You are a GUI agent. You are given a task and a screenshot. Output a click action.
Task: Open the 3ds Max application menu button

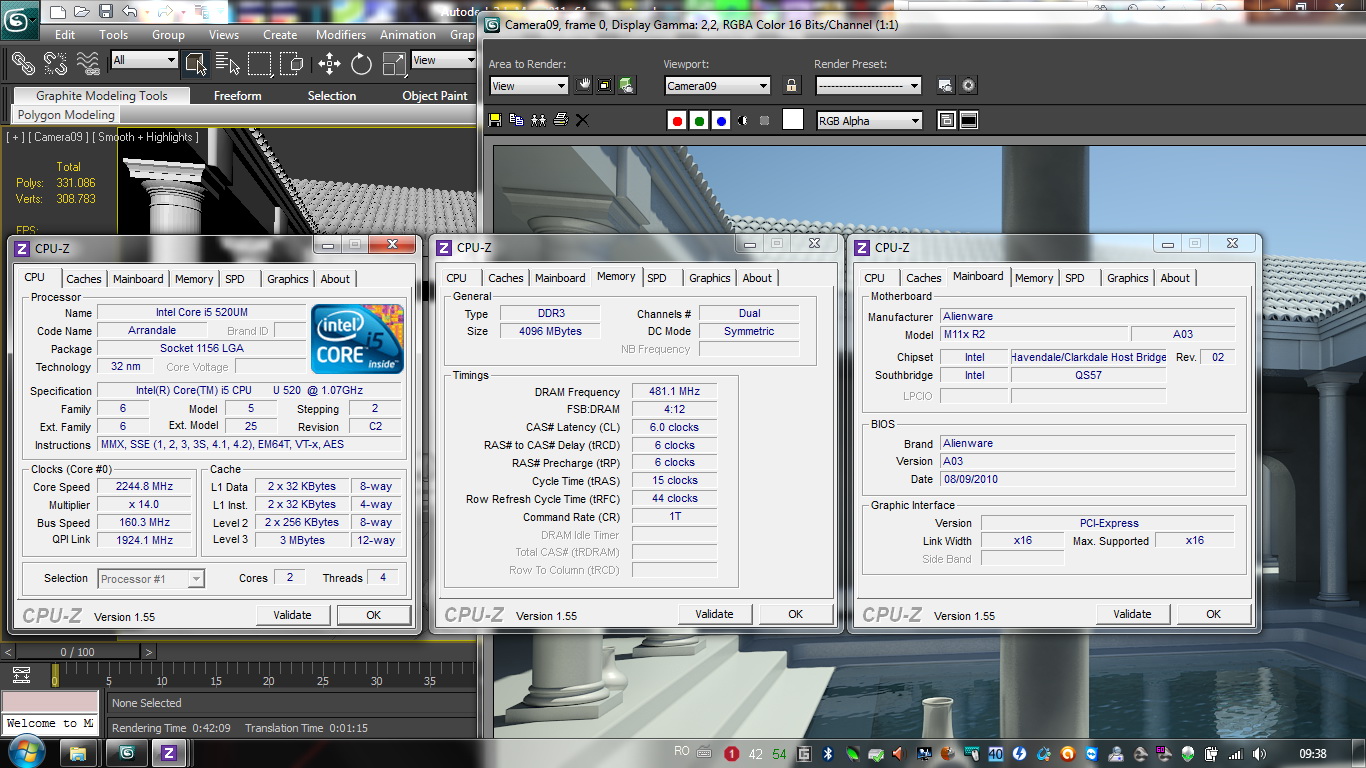click(x=20, y=20)
